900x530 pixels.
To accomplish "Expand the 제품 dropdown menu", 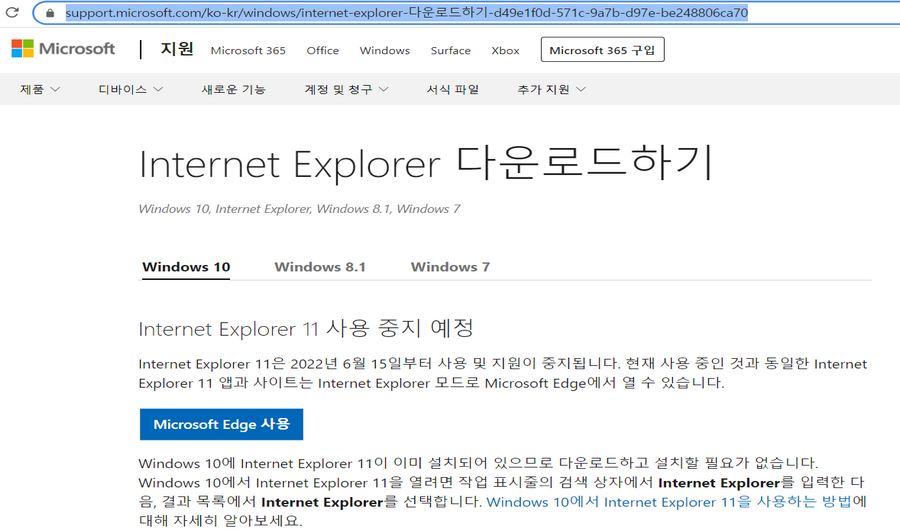I will point(40,89).
